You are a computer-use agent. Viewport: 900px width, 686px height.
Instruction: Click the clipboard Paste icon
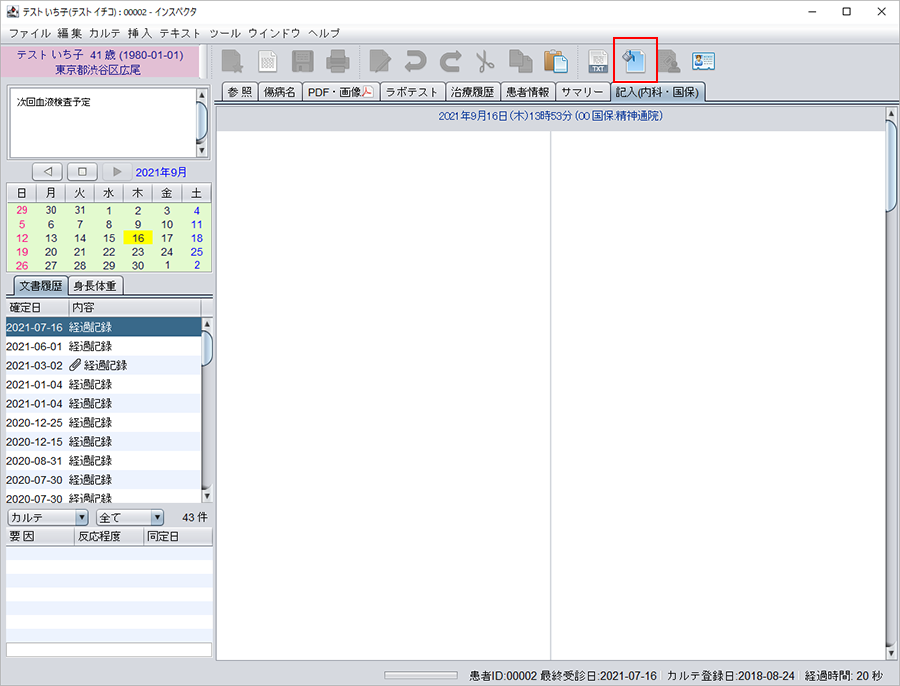coord(555,61)
